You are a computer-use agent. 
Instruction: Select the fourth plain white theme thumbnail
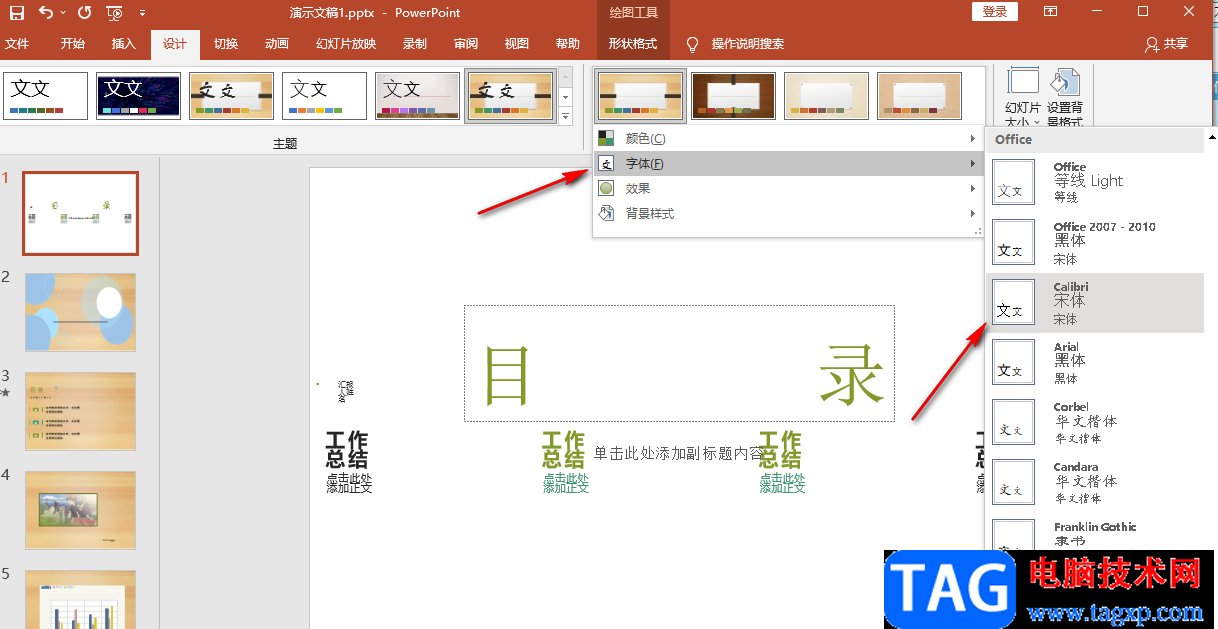(324, 96)
